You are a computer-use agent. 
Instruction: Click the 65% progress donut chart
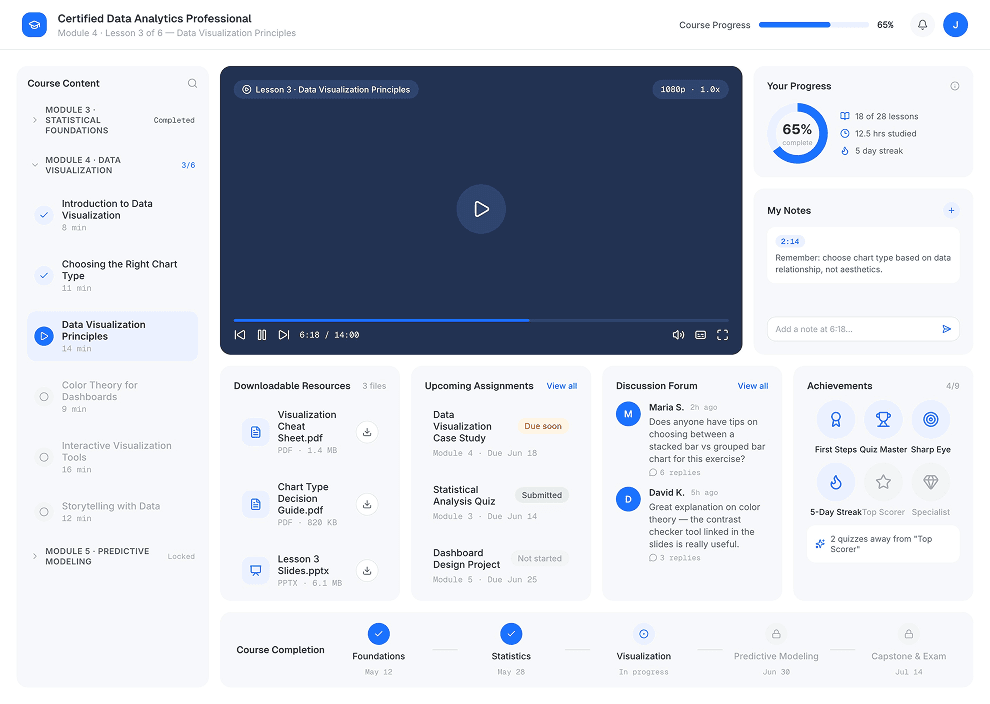coord(797,133)
